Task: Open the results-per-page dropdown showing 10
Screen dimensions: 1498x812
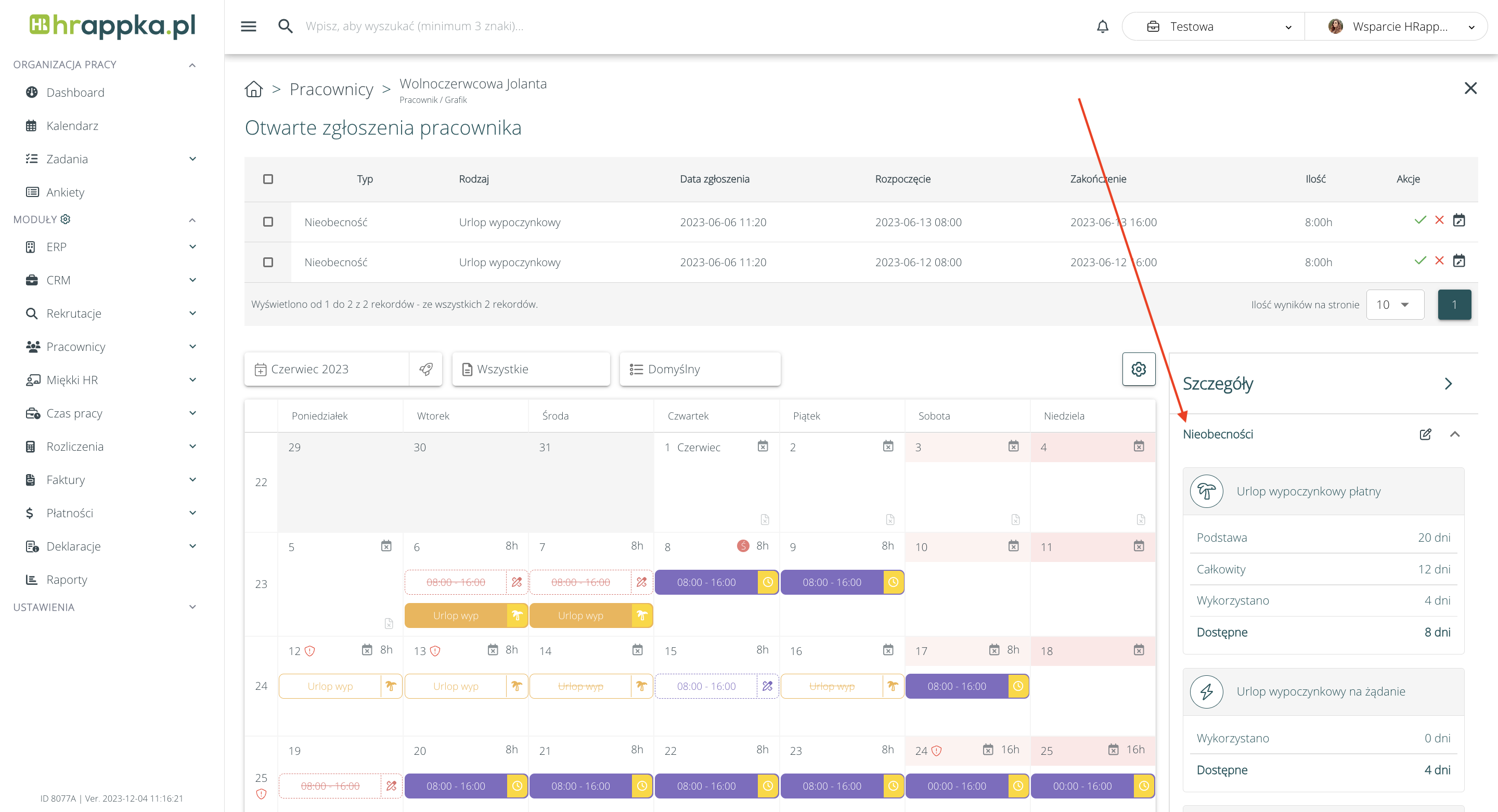Action: (1394, 305)
